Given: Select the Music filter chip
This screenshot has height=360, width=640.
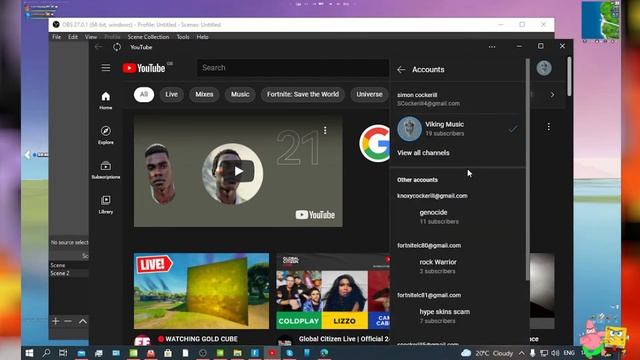Looking at the screenshot, I should click(240, 94).
